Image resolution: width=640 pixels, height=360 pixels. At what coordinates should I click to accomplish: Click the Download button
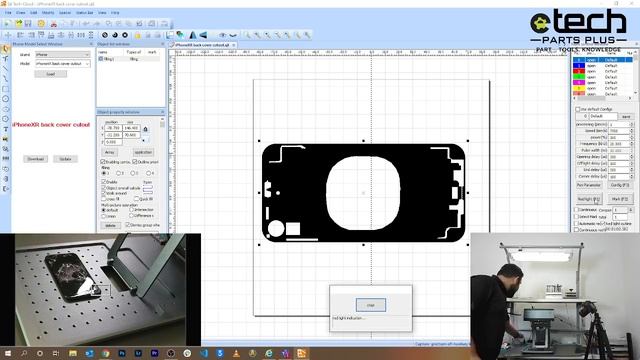point(36,159)
